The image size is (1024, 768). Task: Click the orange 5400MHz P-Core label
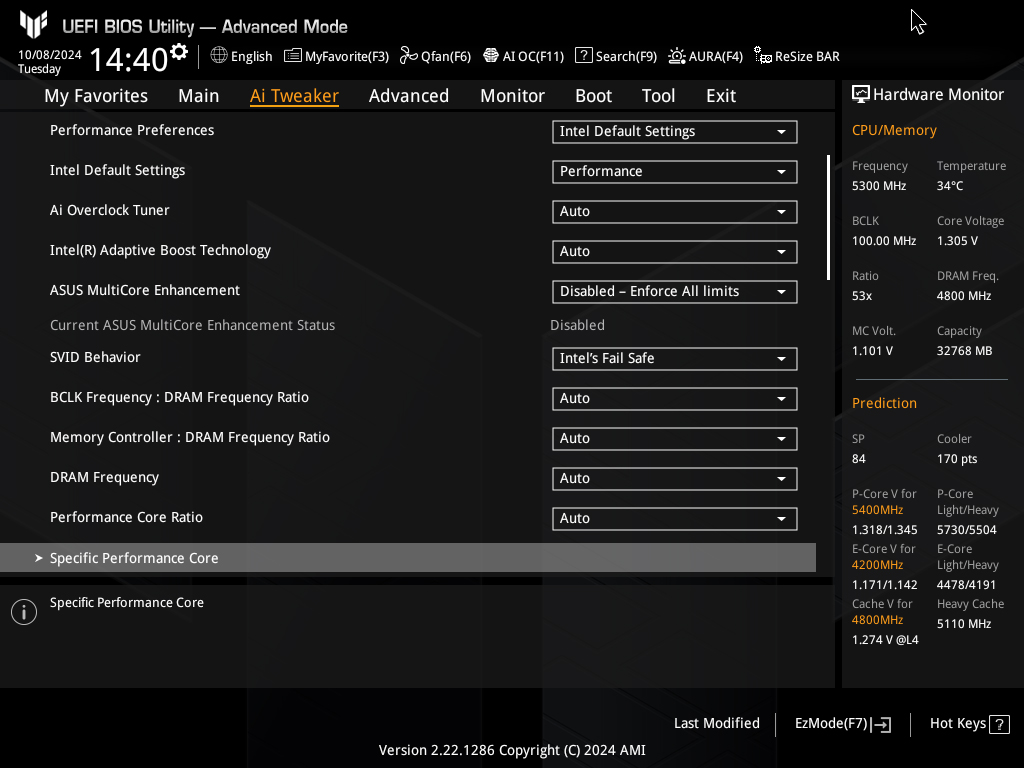click(878, 510)
